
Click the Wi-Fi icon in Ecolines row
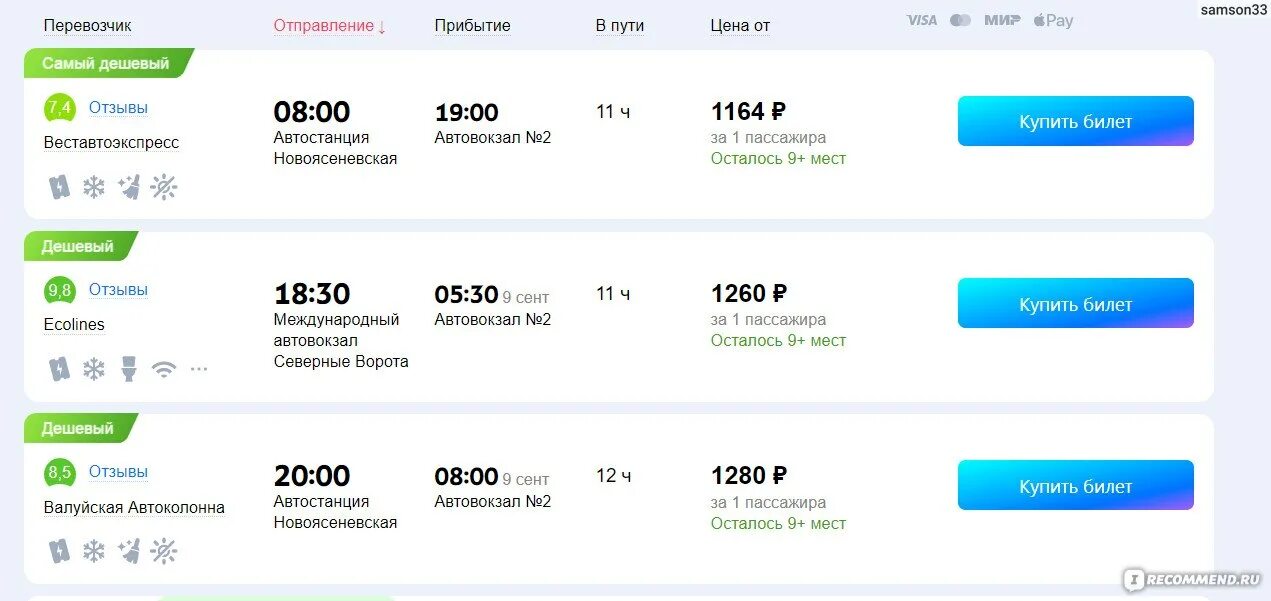[x=163, y=369]
